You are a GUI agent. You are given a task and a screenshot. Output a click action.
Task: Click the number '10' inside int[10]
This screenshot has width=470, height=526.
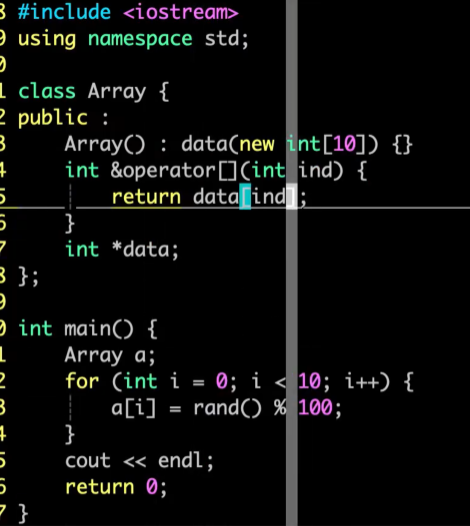(345, 144)
